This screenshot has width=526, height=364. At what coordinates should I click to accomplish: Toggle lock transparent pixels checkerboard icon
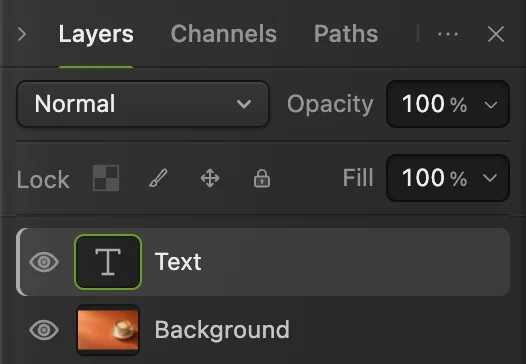click(x=106, y=178)
